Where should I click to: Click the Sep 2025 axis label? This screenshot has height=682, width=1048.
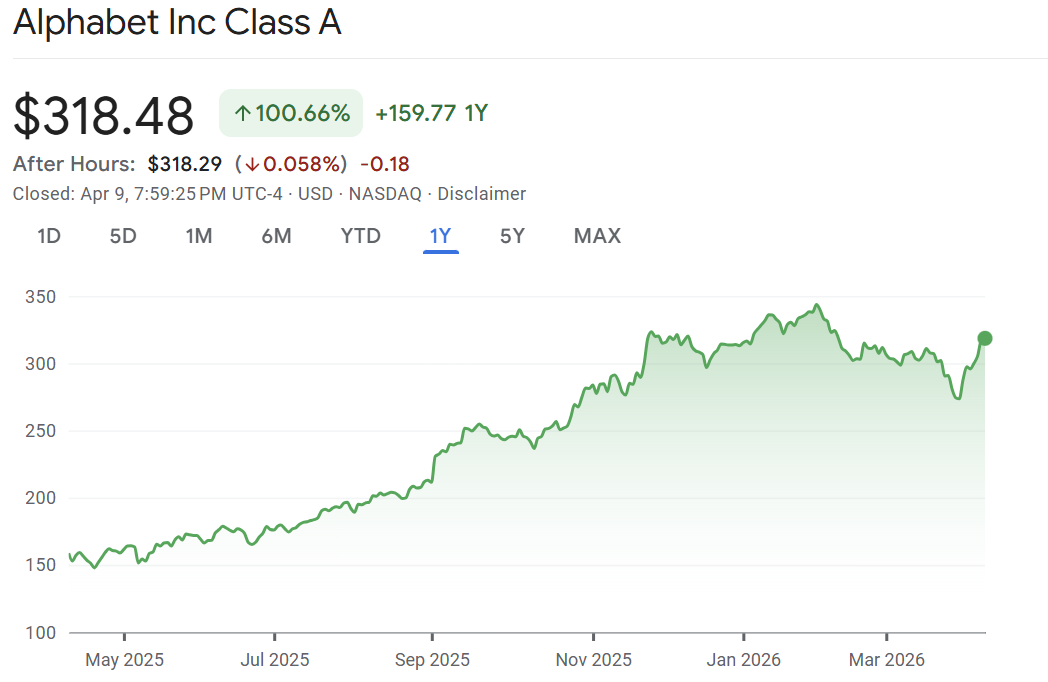click(432, 660)
